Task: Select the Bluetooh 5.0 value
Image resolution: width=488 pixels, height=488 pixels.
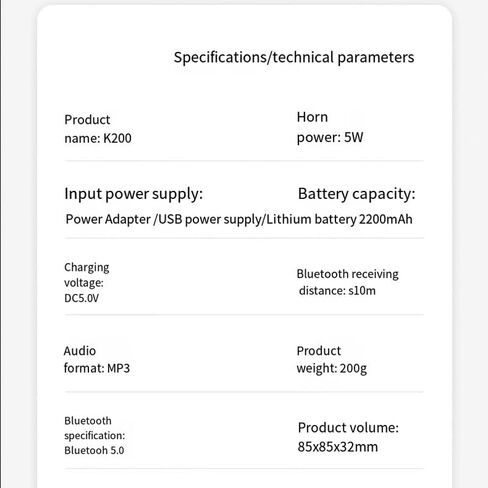Action: point(94,450)
